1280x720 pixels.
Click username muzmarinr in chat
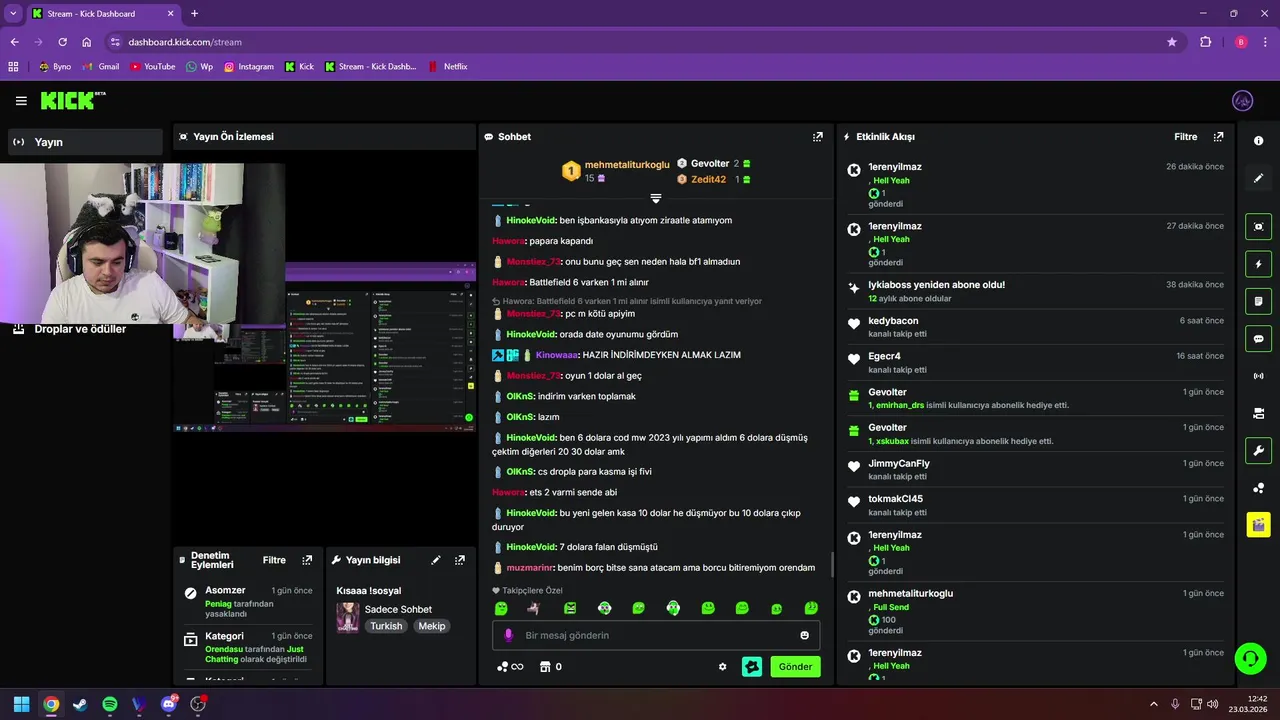529,568
